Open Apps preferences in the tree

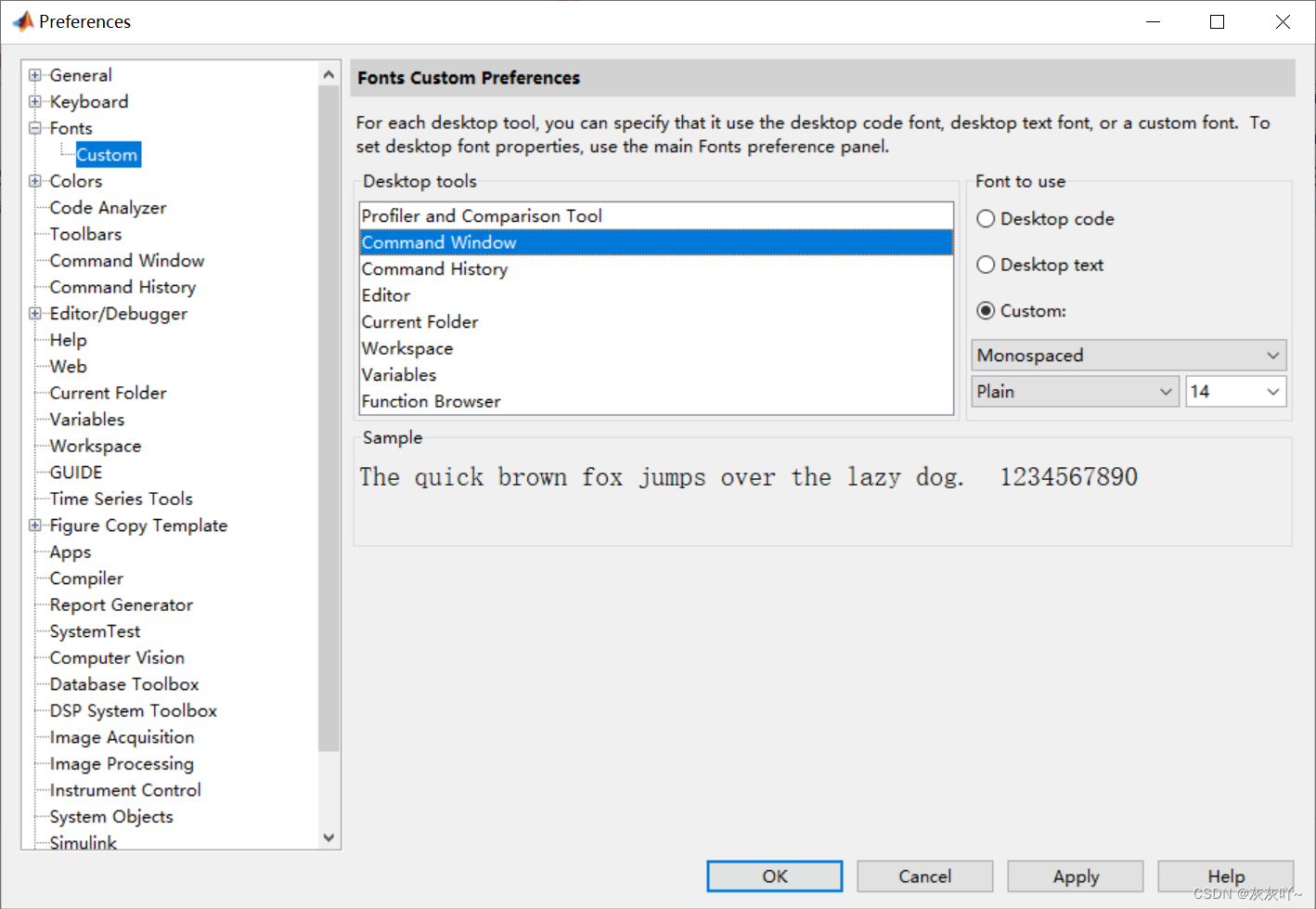point(71,552)
